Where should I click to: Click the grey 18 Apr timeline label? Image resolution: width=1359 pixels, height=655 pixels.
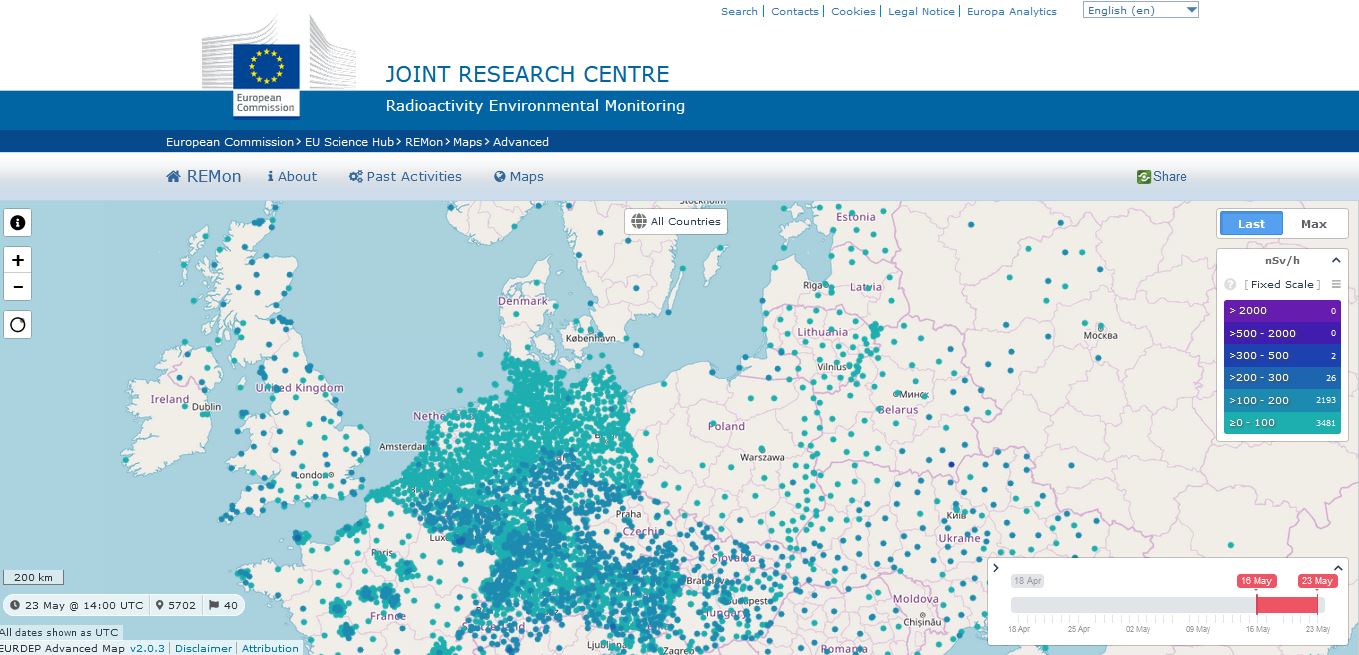pyautogui.click(x=1027, y=581)
